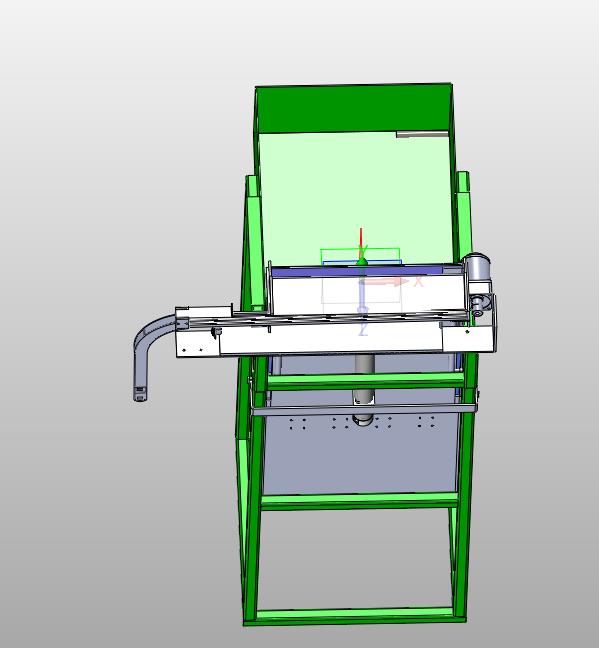Select the long white conveyor side plate

point(331,340)
